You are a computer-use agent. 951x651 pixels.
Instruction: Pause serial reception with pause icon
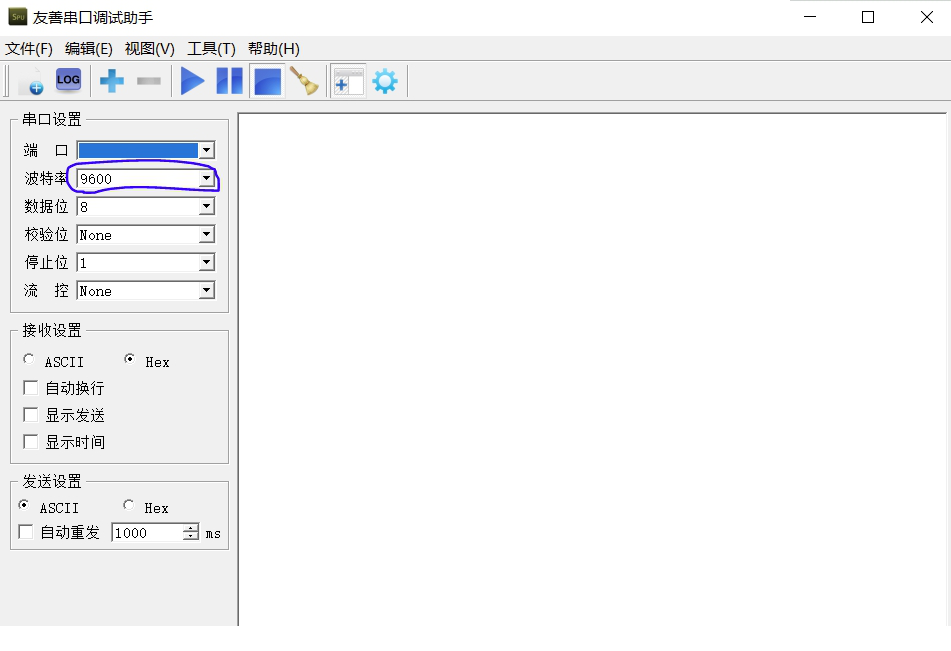click(230, 81)
